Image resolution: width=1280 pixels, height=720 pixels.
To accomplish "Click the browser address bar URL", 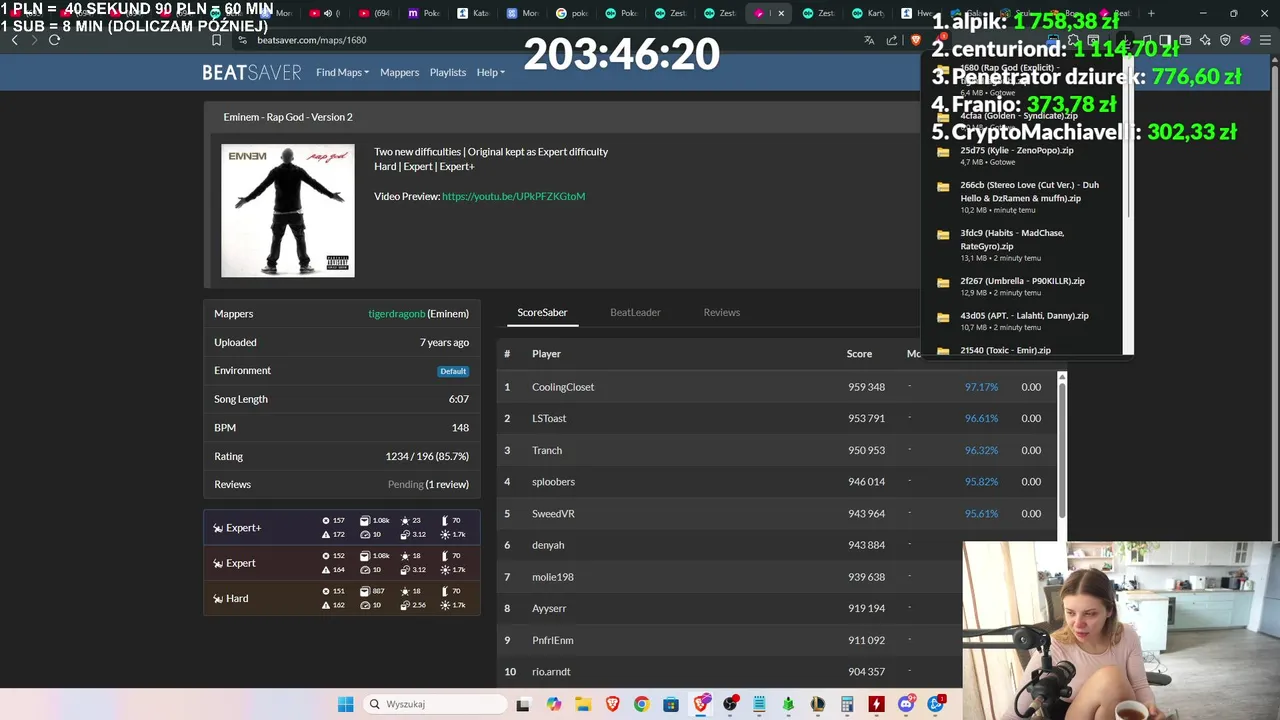I will [311, 40].
